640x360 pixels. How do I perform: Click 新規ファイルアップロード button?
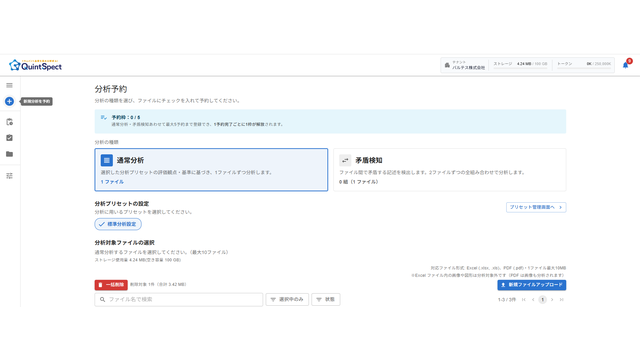click(531, 285)
